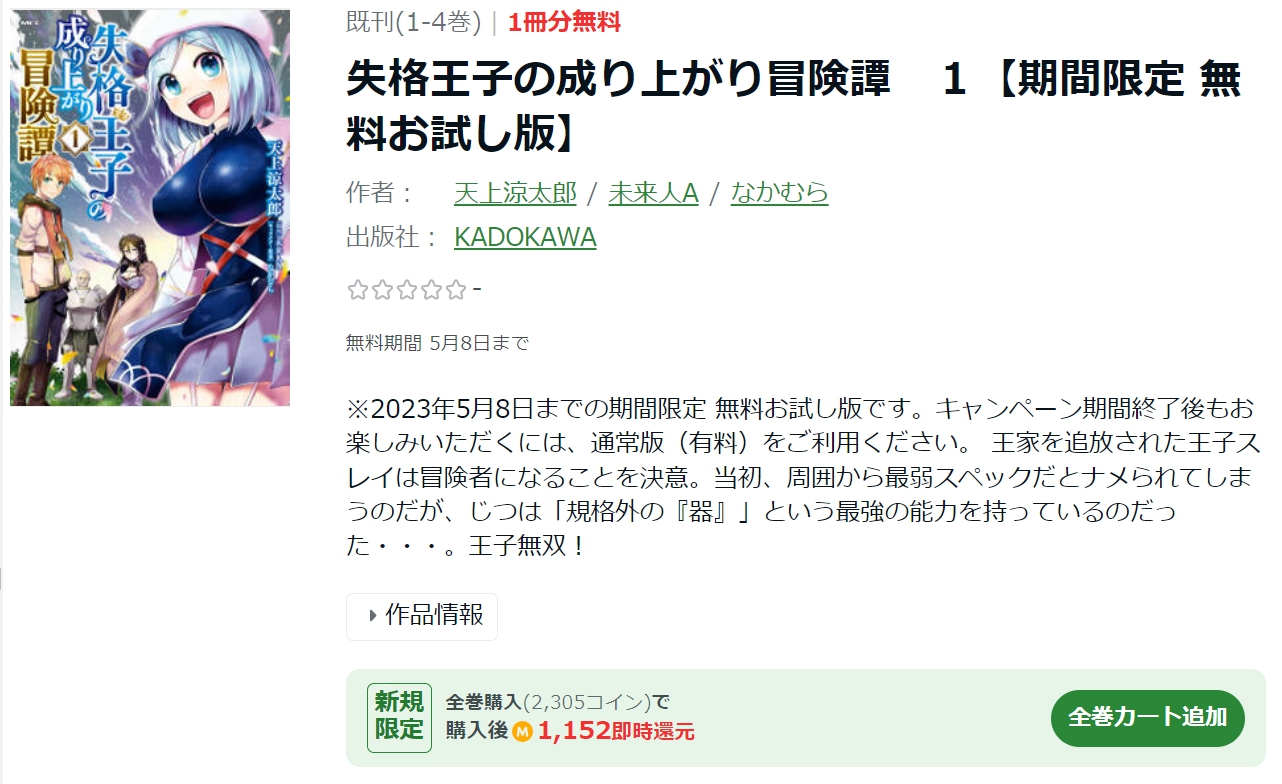Click the 1,152即時還元 reward text
Image resolution: width=1282 pixels, height=784 pixels.
[616, 732]
